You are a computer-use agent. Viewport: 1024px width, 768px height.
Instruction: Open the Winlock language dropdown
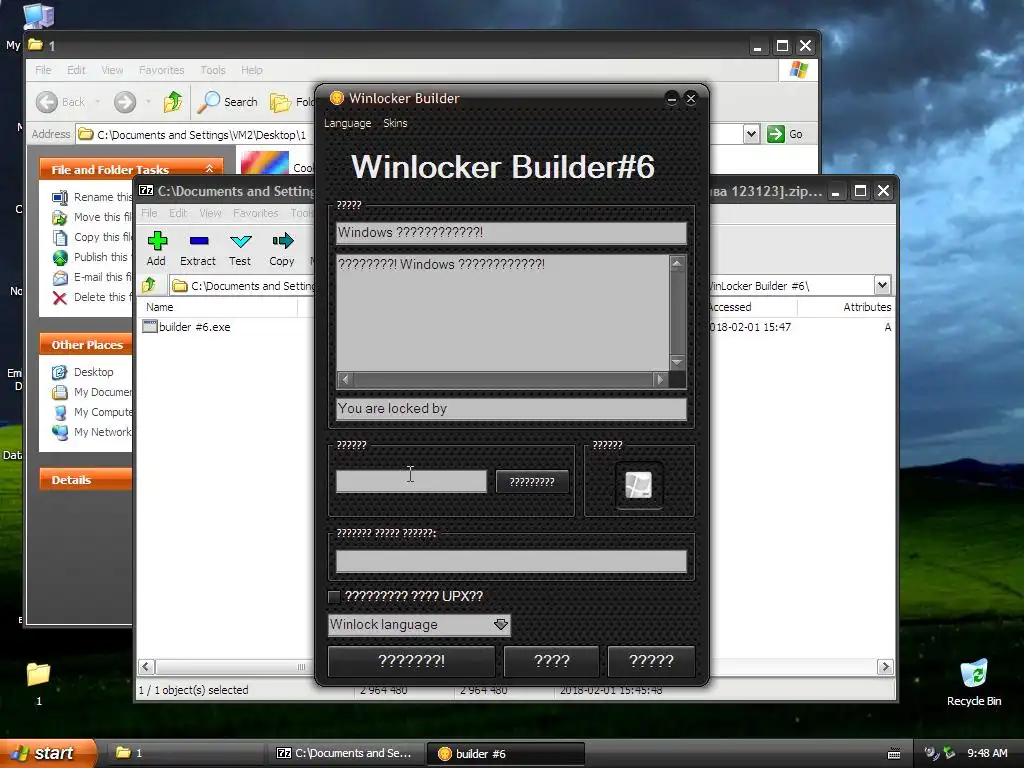click(x=501, y=624)
